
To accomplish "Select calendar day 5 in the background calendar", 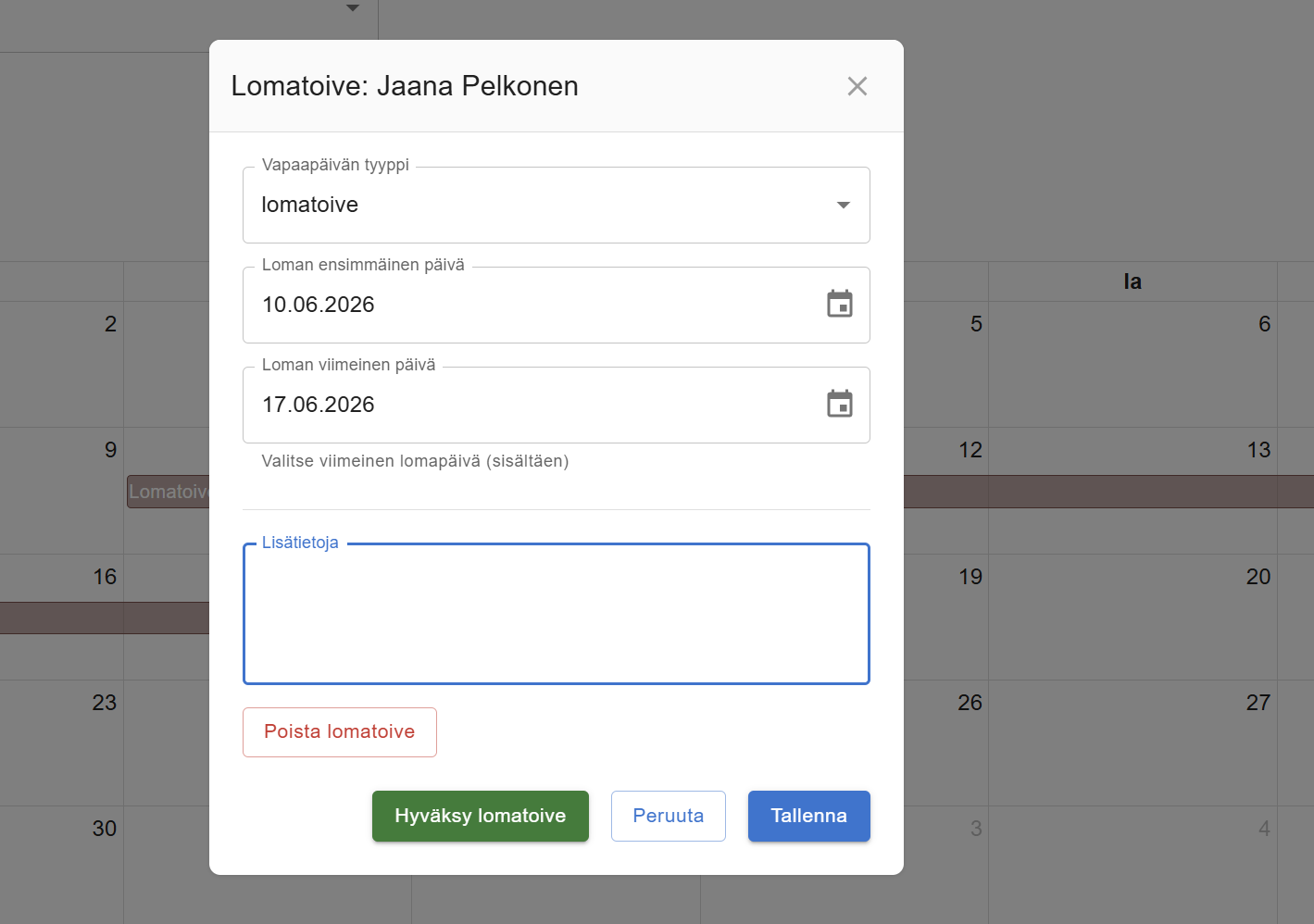I will click(x=976, y=324).
